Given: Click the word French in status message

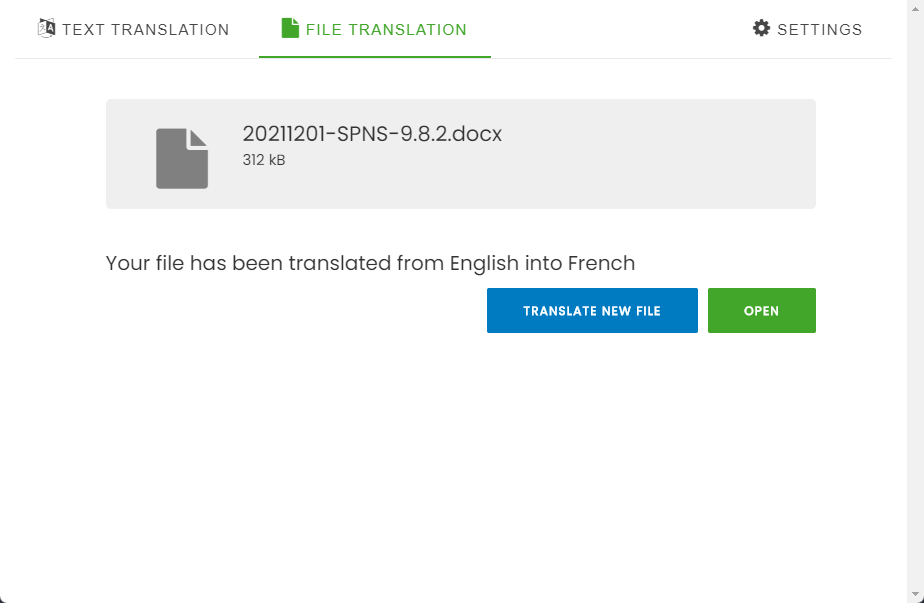Looking at the screenshot, I should click(x=601, y=263).
